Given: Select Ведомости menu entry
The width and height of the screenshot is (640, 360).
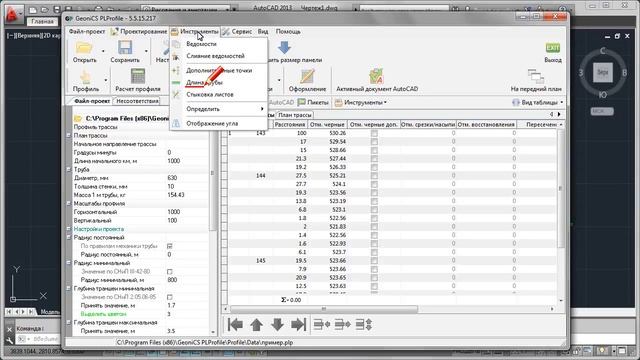Looking at the screenshot, I should point(219,44).
